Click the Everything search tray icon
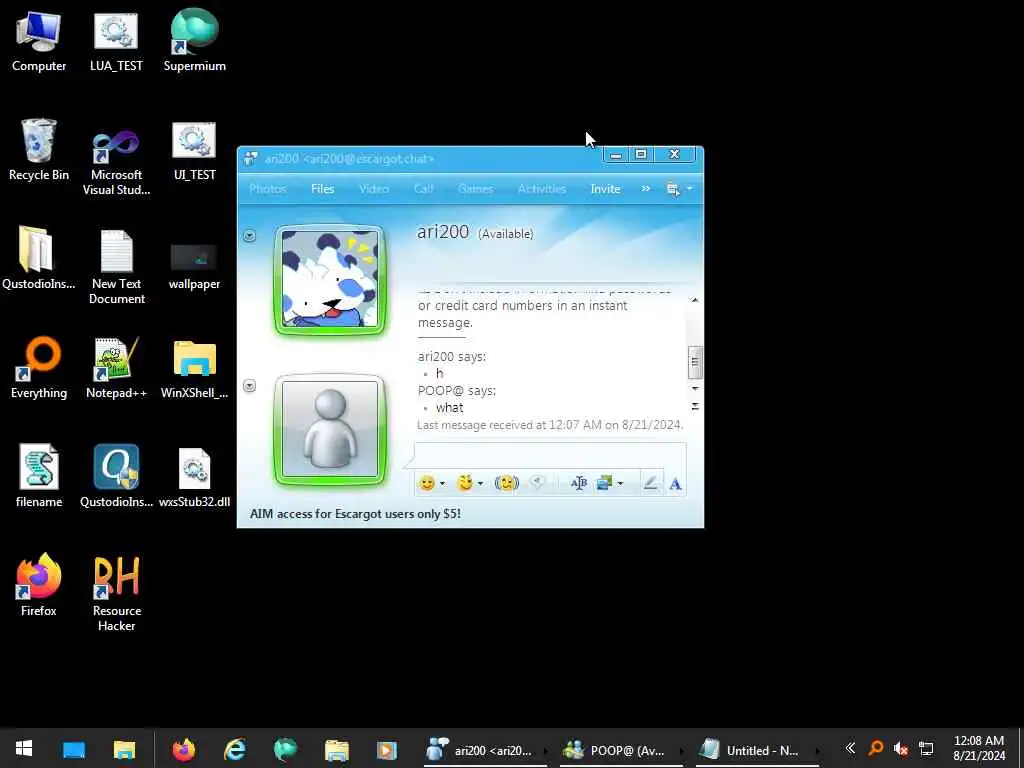This screenshot has width=1024, height=768. pos(876,748)
